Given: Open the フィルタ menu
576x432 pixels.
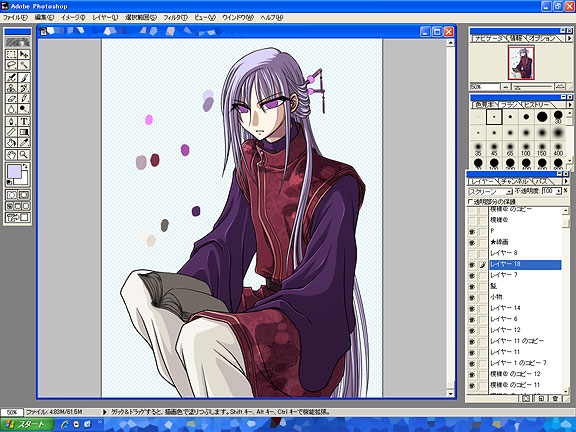Looking at the screenshot, I should click(175, 17).
